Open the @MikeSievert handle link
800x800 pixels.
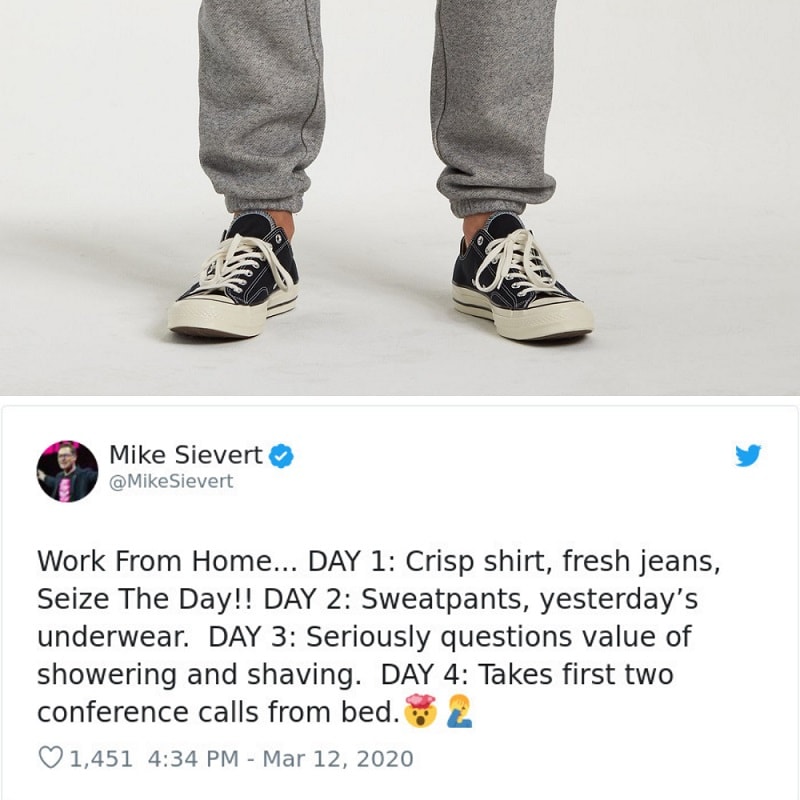click(171, 481)
